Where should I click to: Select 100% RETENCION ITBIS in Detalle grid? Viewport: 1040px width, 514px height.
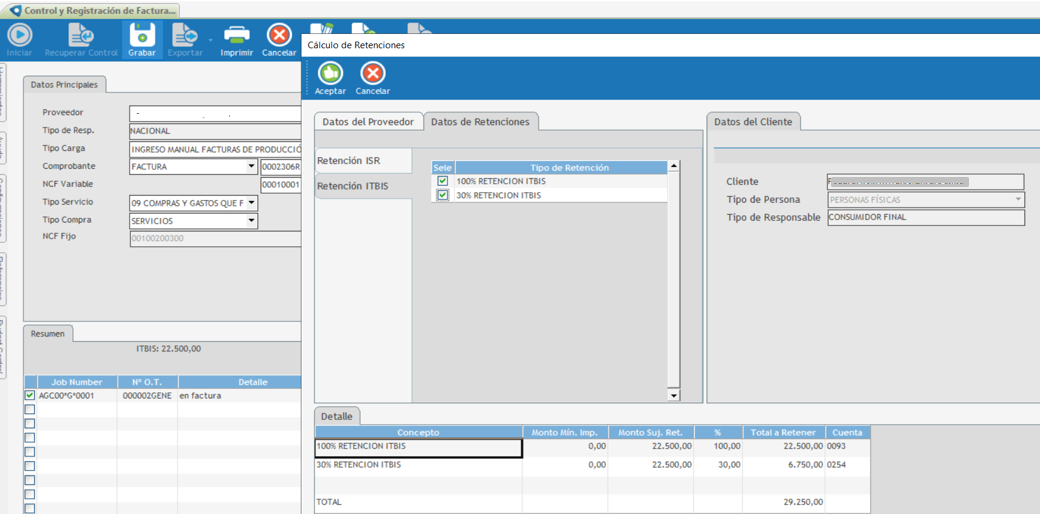[x=419, y=448]
